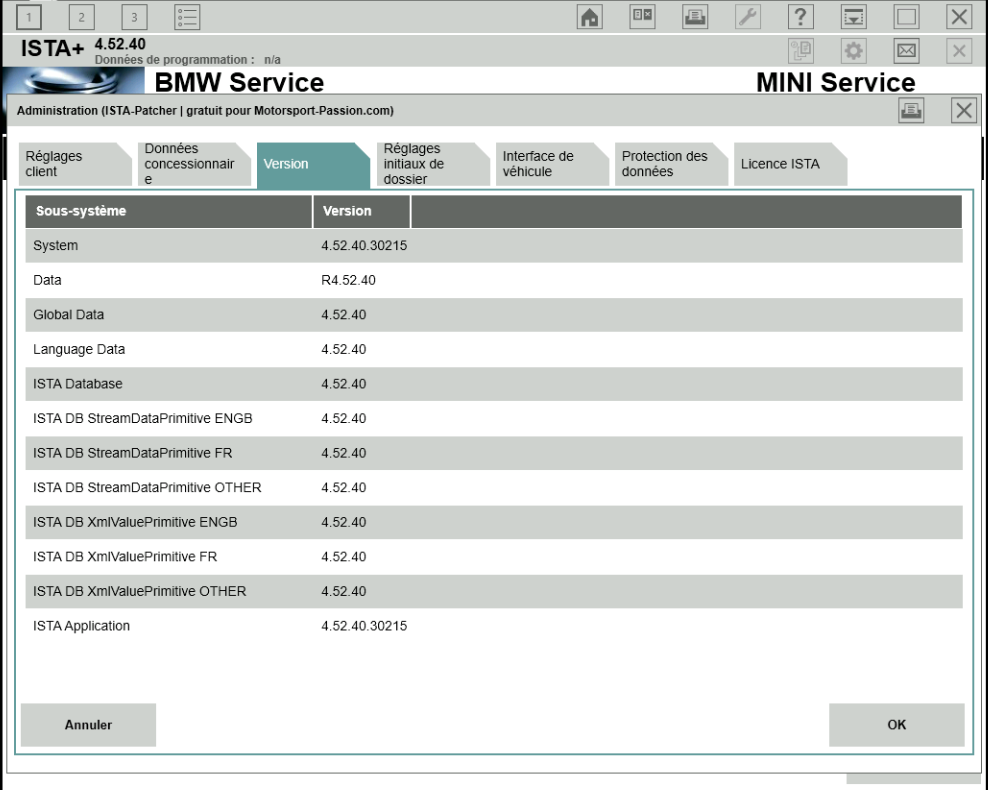Confirm with the OK button

897,725
